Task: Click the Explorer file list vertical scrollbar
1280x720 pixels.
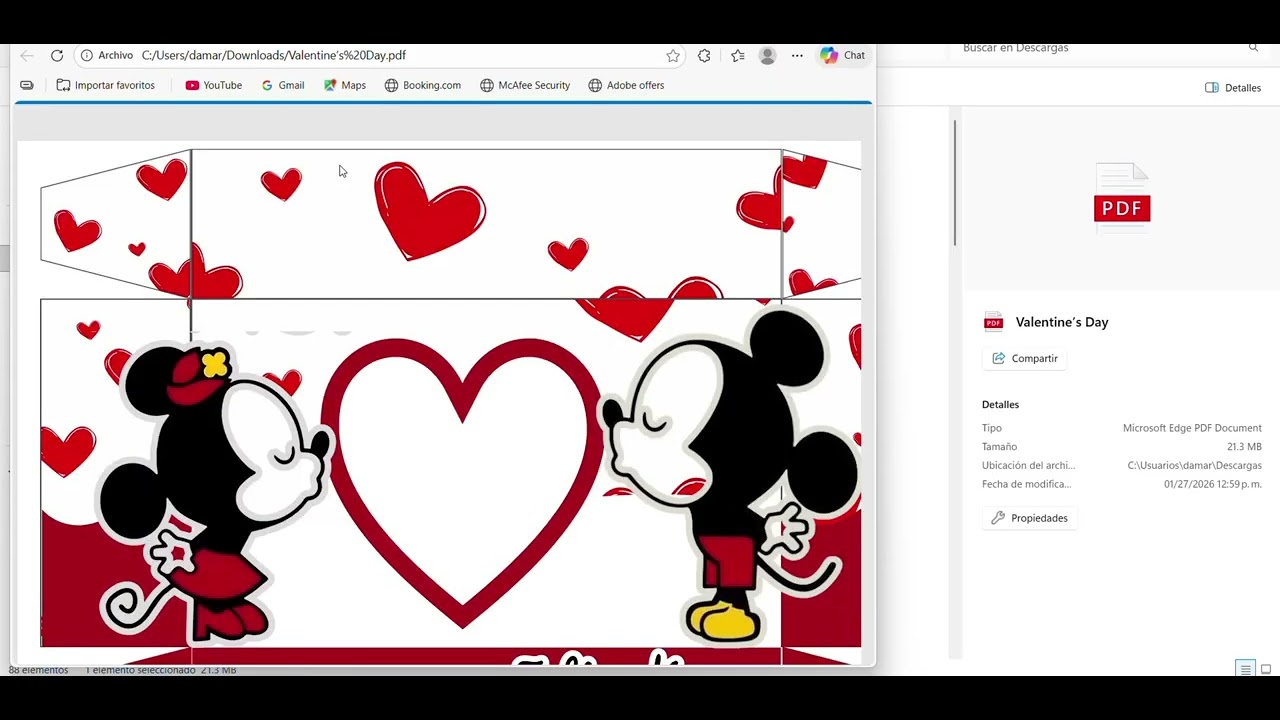Action: click(x=955, y=183)
